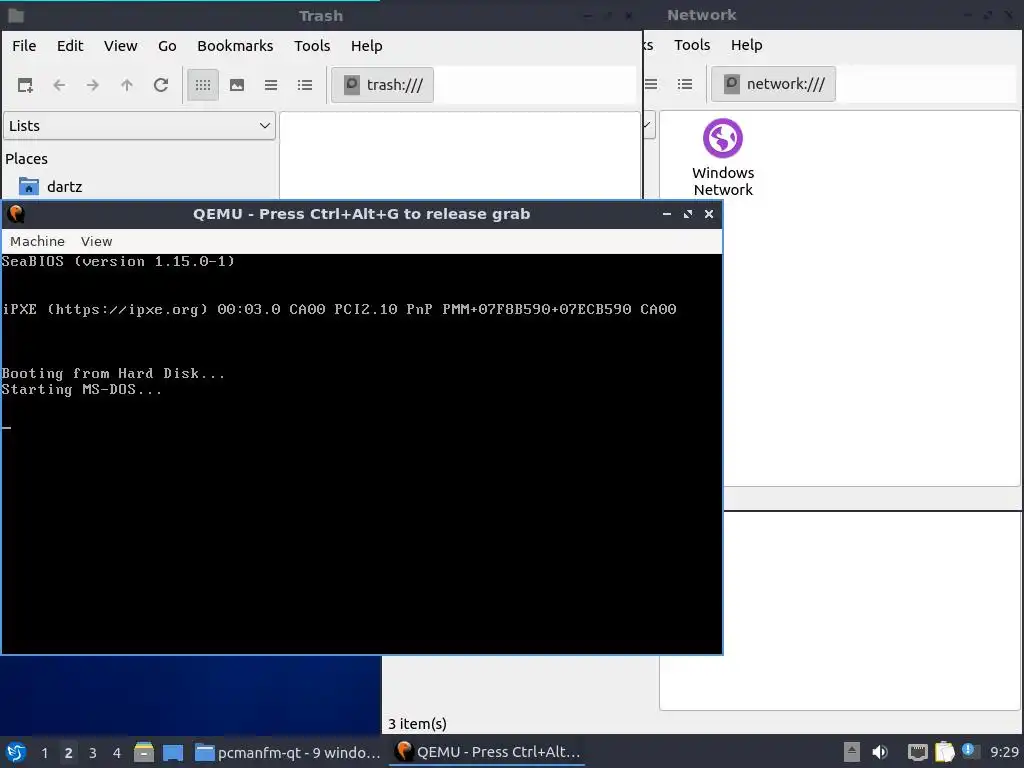Close the QEMU window
Screen dimensions: 1024x768
pos(709,214)
